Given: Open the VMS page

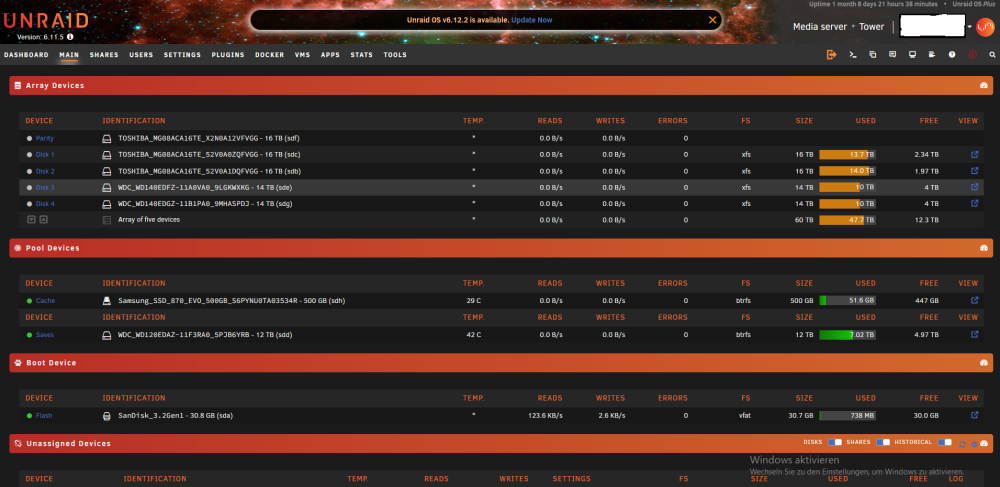Looking at the screenshot, I should pos(302,55).
